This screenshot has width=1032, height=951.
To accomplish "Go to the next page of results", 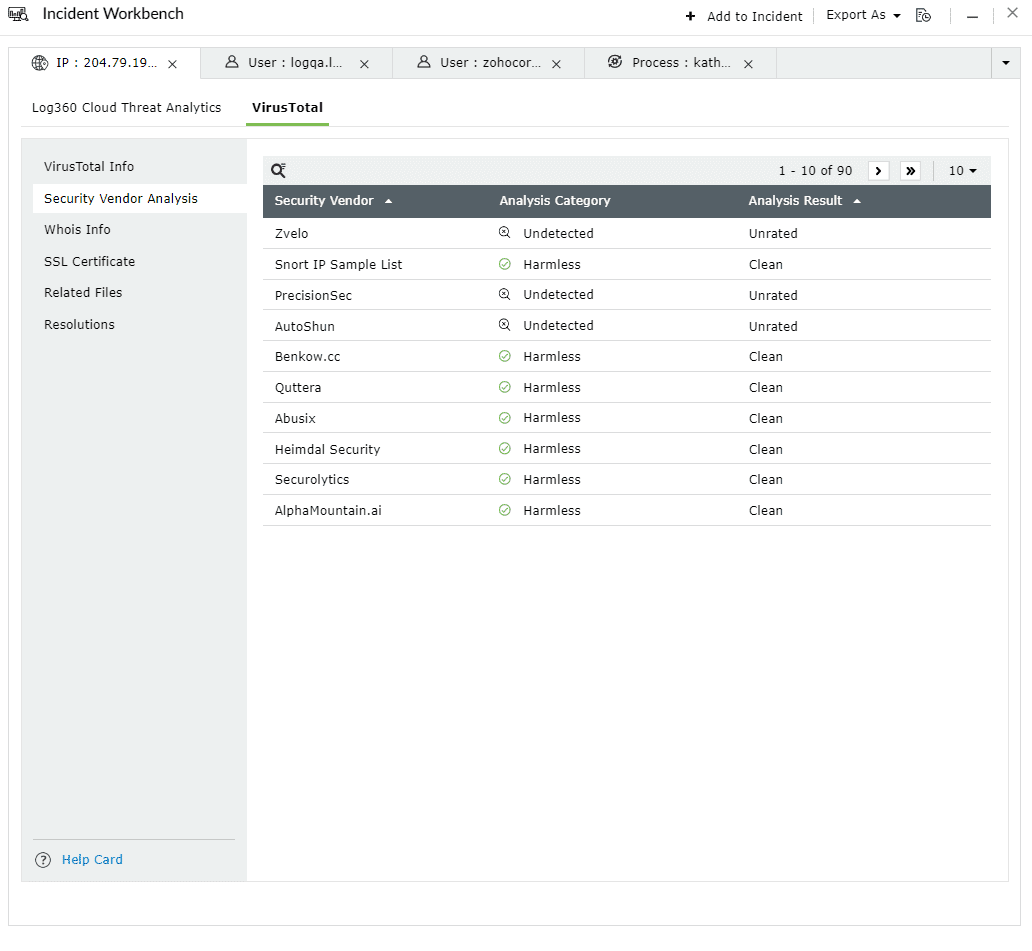I will 878,170.
